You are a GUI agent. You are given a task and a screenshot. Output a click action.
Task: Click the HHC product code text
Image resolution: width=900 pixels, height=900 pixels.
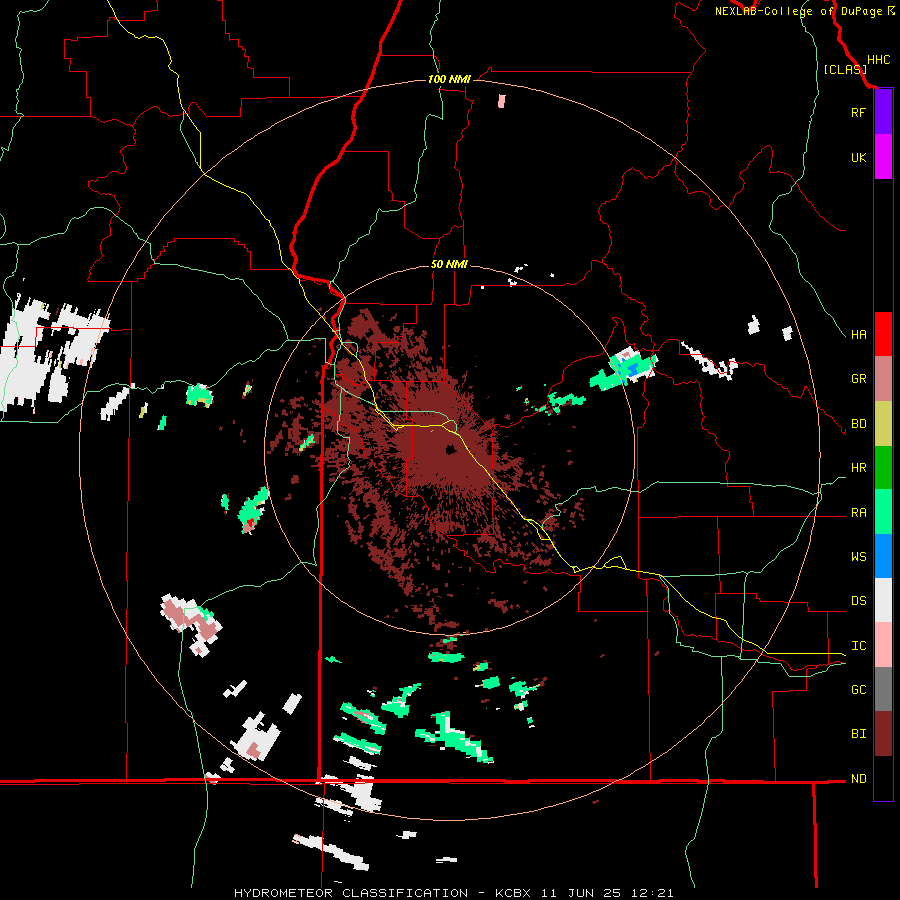pos(878,60)
